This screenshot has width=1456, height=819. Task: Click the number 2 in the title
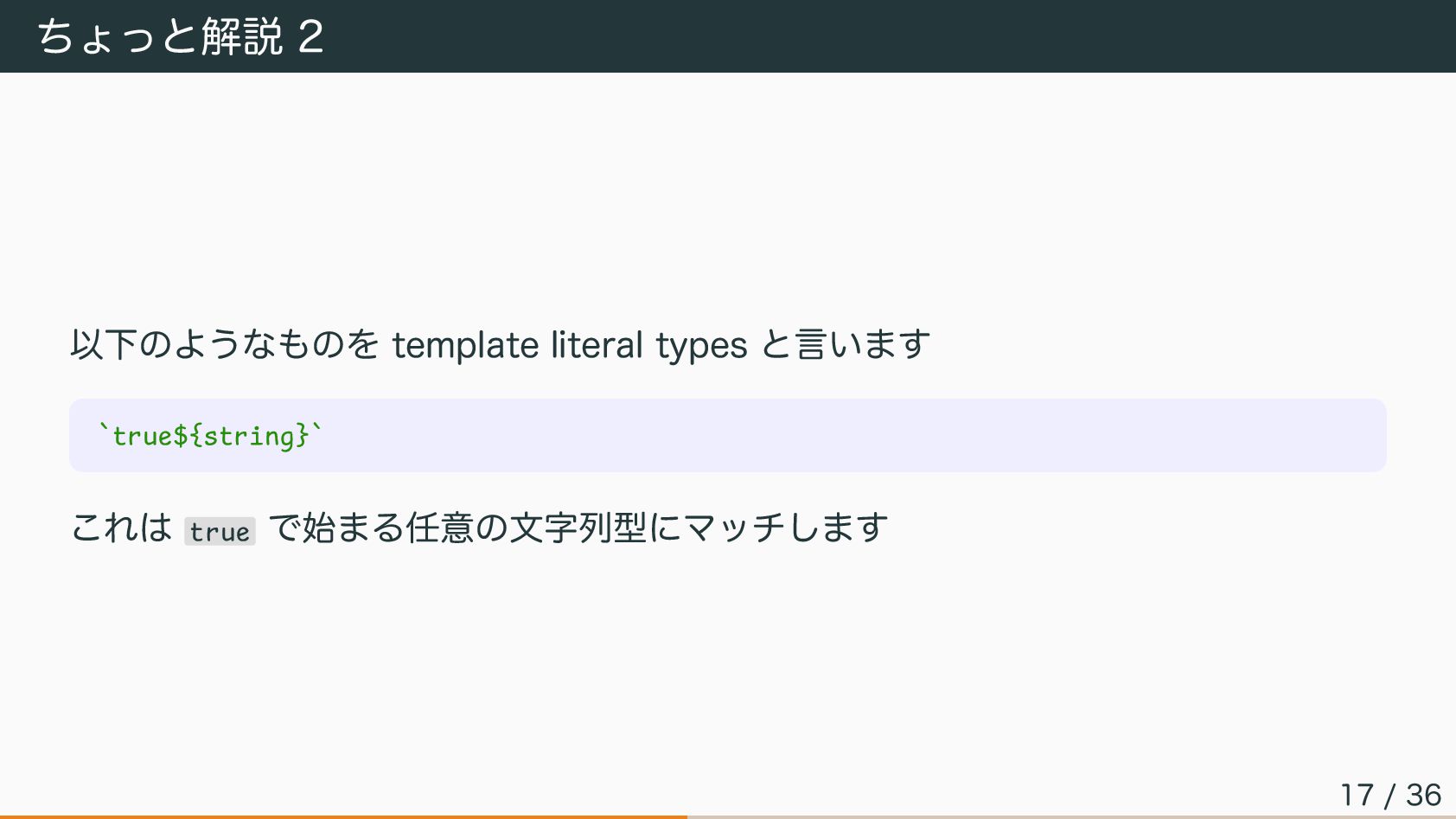310,36
